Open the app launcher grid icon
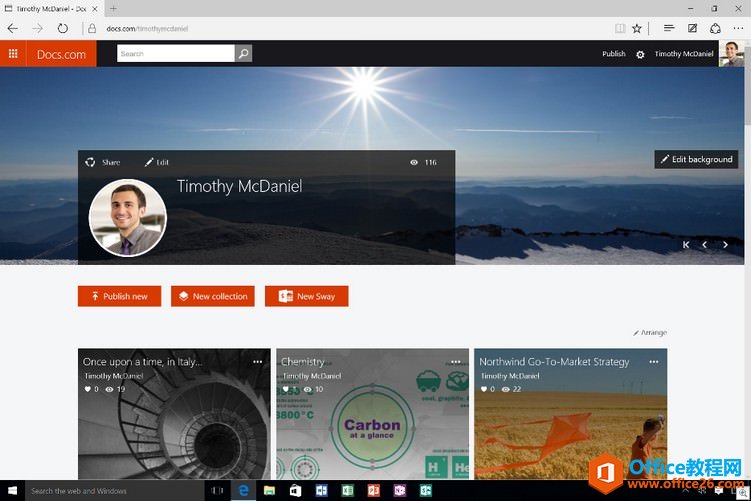The image size is (751, 501). pyautogui.click(x=13, y=54)
